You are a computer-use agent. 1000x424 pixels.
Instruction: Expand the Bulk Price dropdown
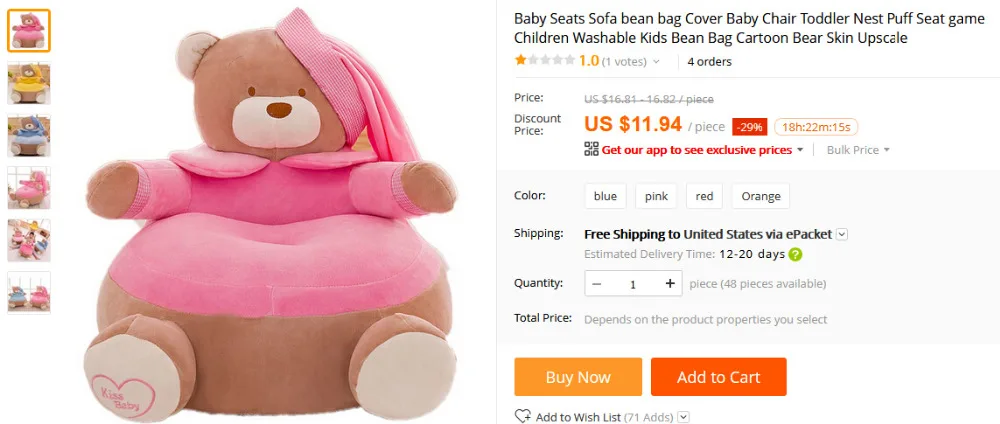point(858,150)
